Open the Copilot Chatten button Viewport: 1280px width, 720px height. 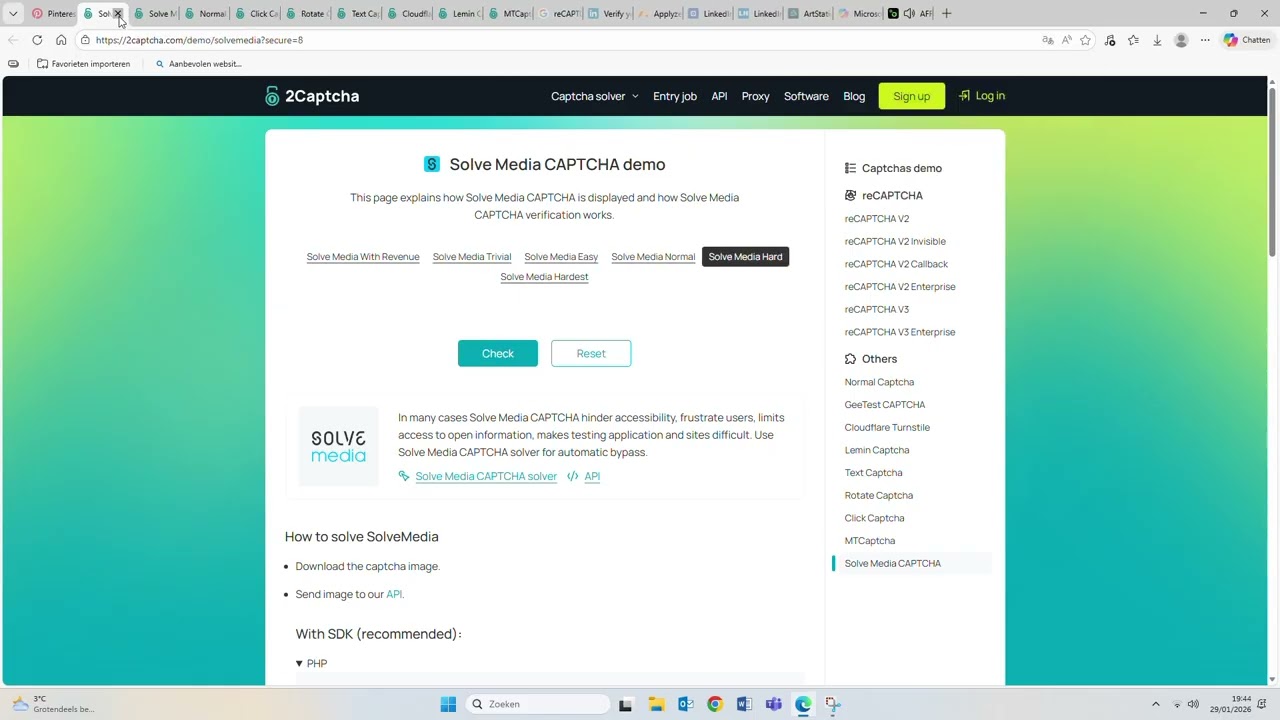click(x=1247, y=40)
